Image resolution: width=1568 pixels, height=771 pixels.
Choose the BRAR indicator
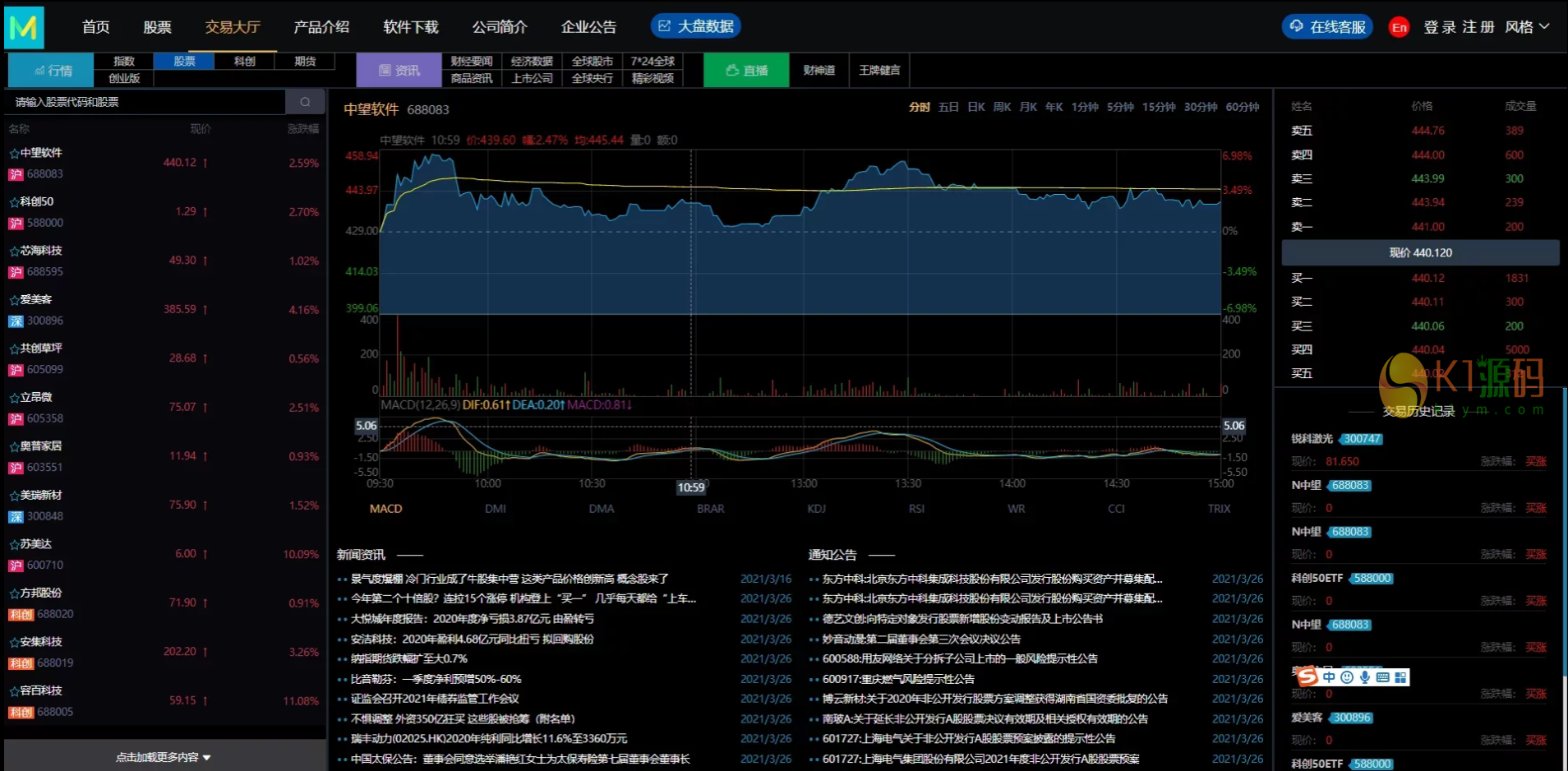click(710, 509)
